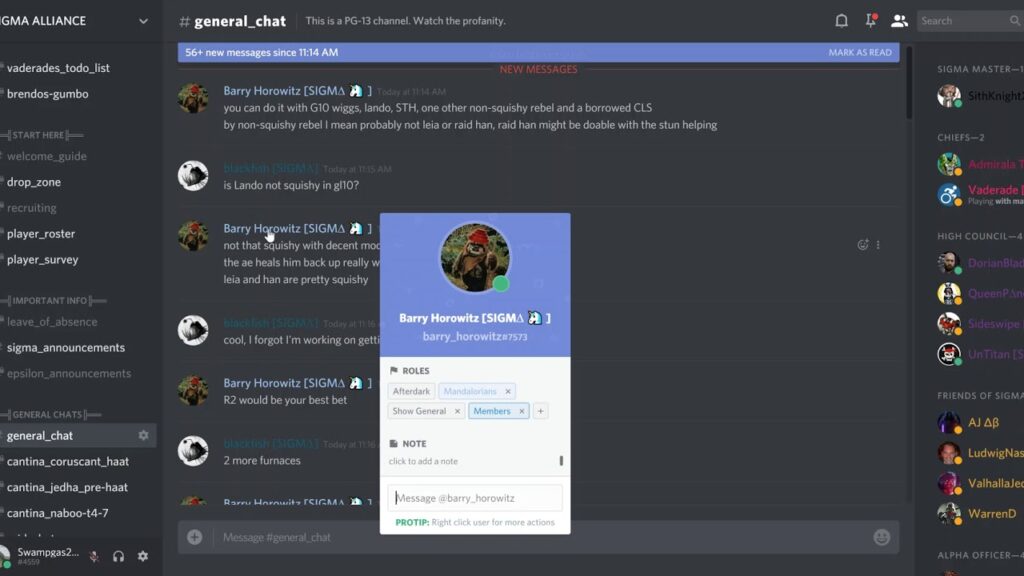Open notification bell settings
Viewport: 1024px width, 576px height.
(841, 21)
